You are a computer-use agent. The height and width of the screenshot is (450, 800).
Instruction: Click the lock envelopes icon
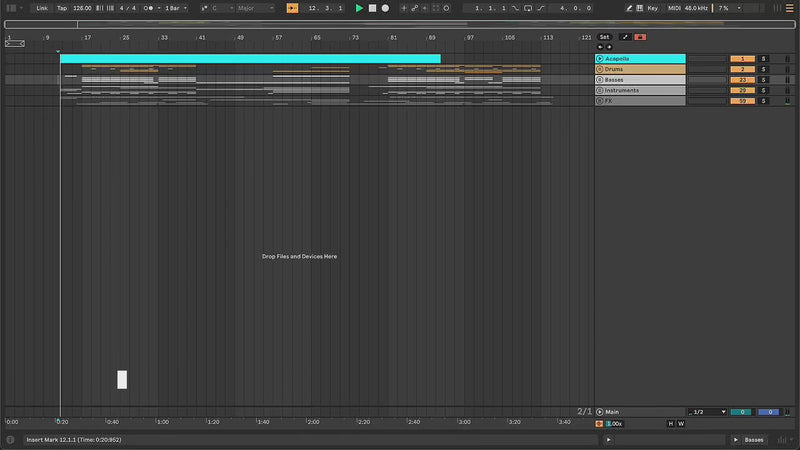(x=640, y=37)
